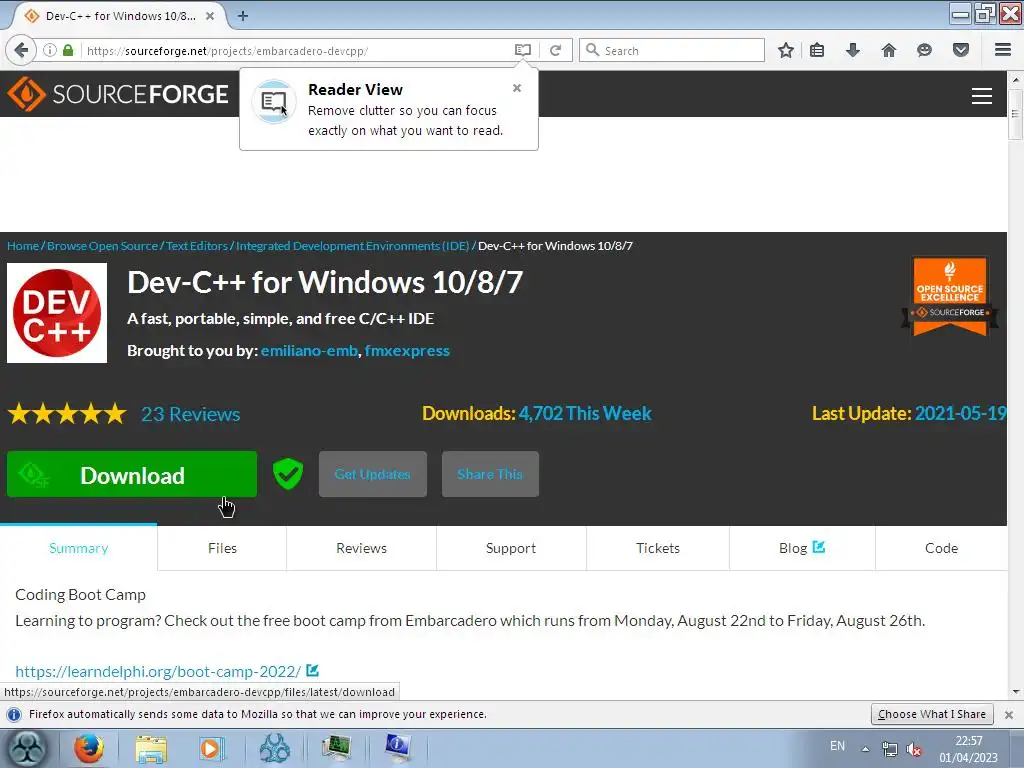1024x768 pixels.
Task: Click the Blog external link icon
Action: pyautogui.click(x=819, y=547)
